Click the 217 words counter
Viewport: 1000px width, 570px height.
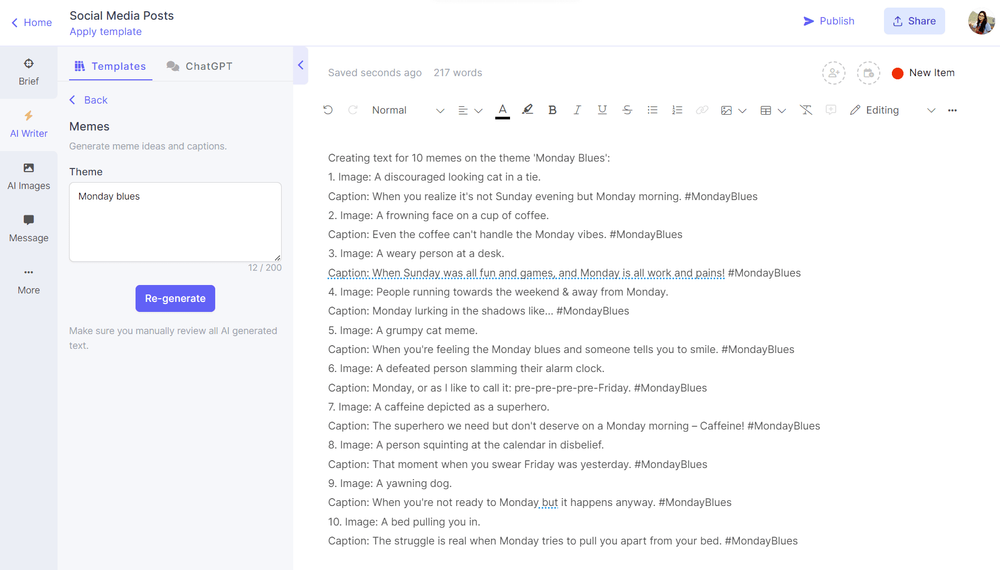click(458, 73)
